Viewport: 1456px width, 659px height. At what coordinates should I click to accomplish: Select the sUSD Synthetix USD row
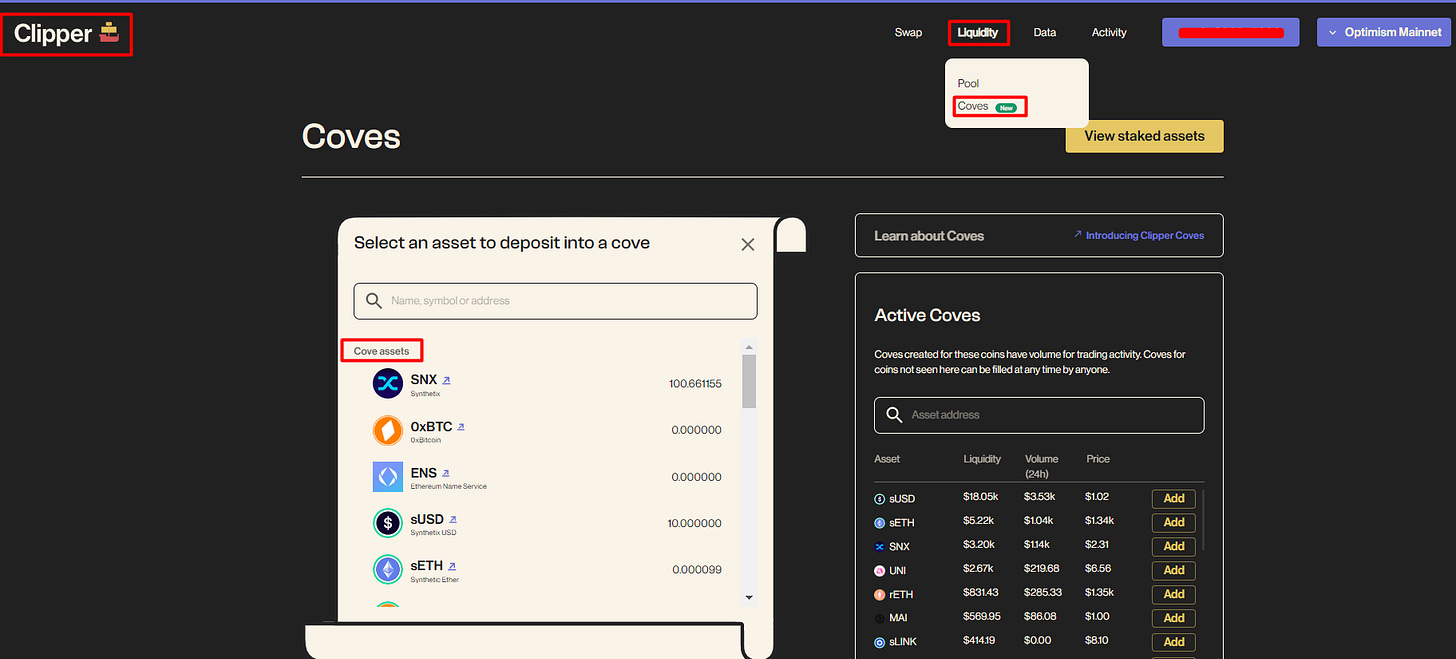pos(547,523)
